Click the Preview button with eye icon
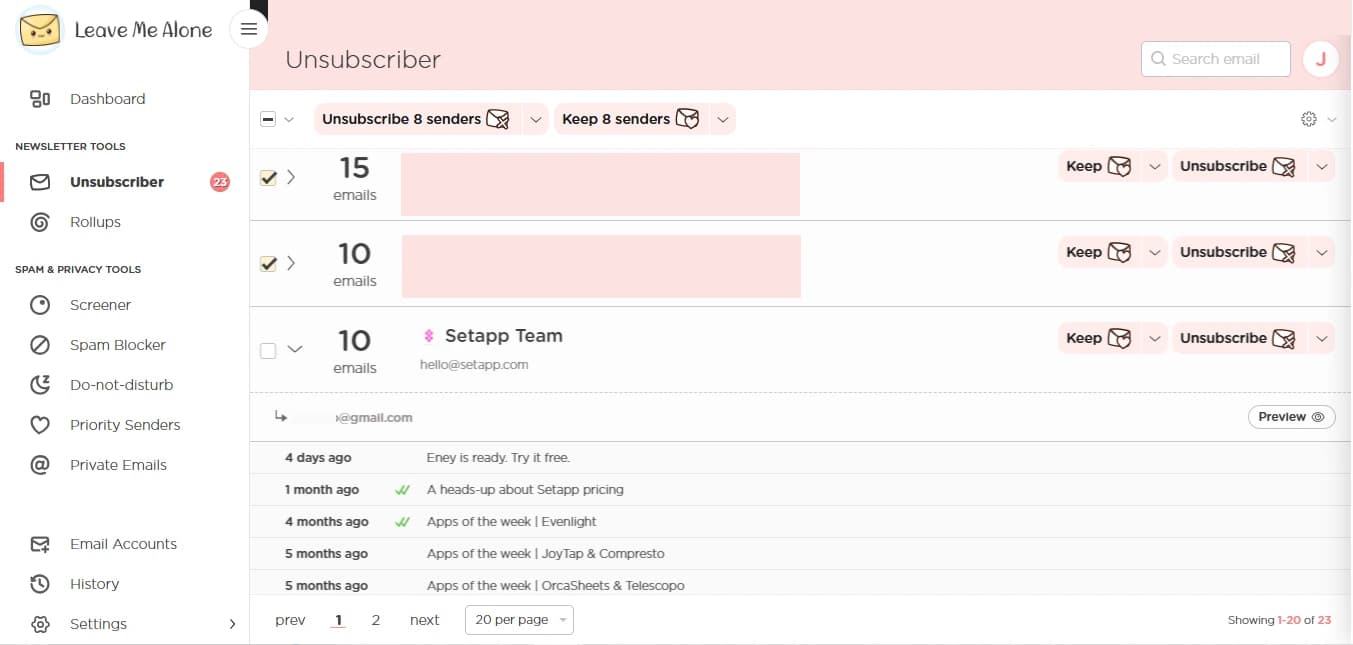 click(1291, 417)
